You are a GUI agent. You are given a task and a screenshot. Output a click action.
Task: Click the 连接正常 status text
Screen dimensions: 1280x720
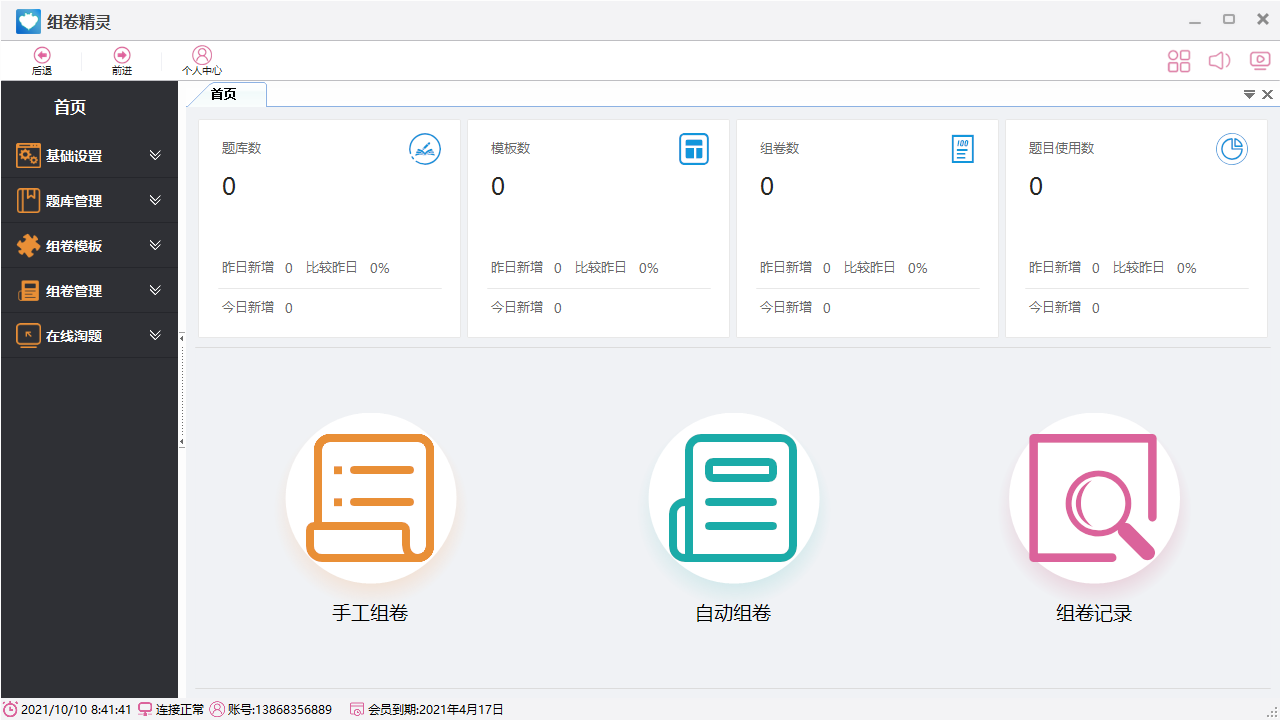180,710
